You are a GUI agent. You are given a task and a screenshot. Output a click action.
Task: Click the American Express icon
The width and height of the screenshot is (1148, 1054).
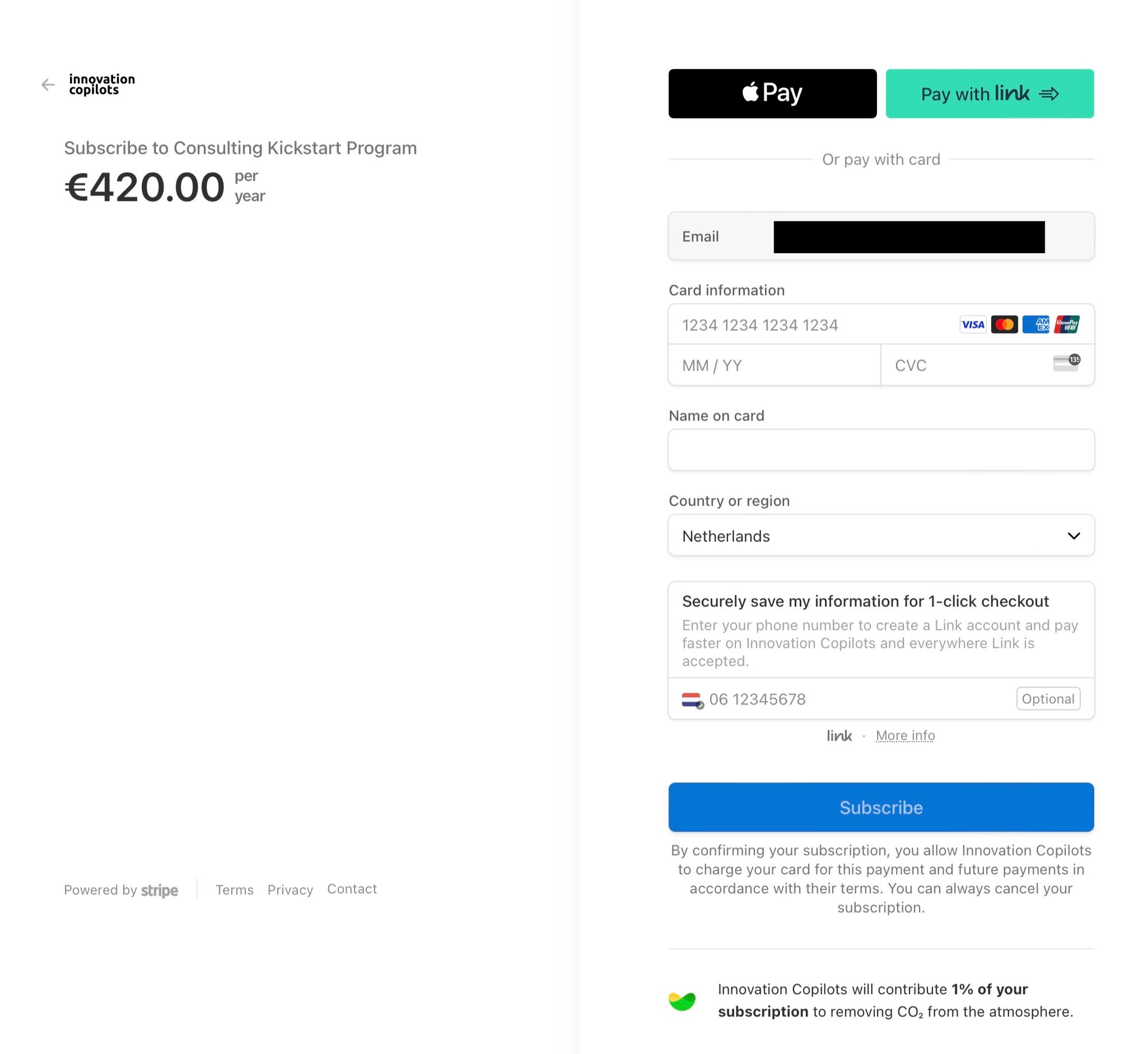1035,324
